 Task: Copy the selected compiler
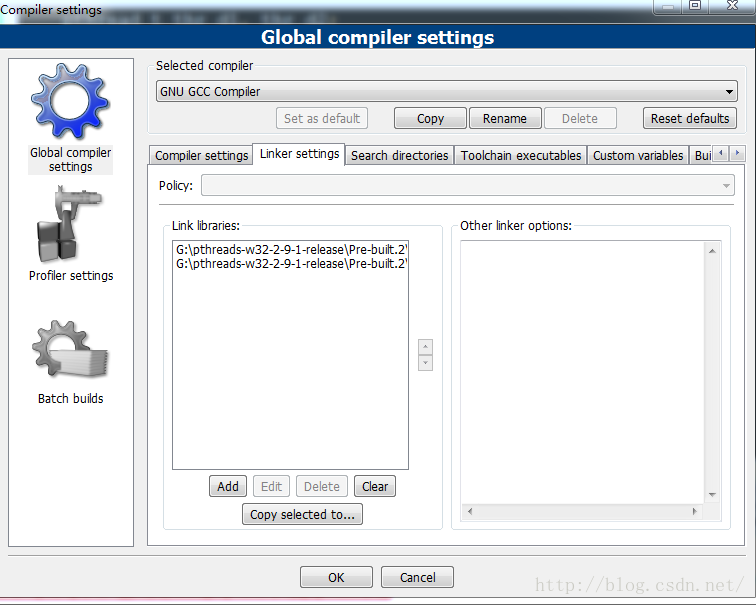click(x=430, y=118)
